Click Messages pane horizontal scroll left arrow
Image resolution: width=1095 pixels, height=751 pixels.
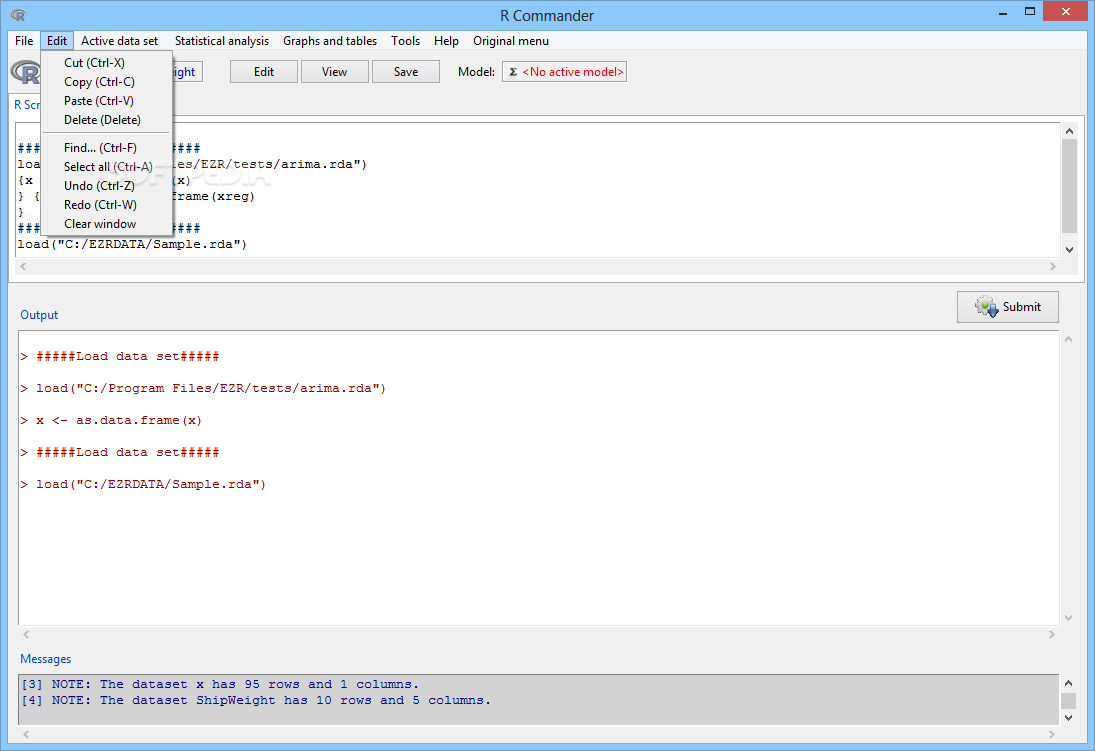point(26,734)
